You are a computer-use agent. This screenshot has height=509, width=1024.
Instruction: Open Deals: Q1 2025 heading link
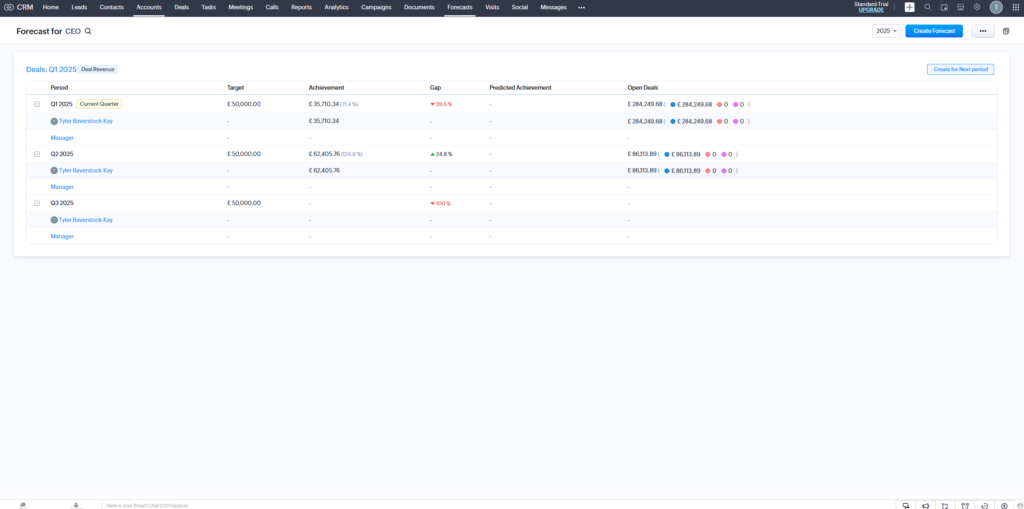point(51,69)
